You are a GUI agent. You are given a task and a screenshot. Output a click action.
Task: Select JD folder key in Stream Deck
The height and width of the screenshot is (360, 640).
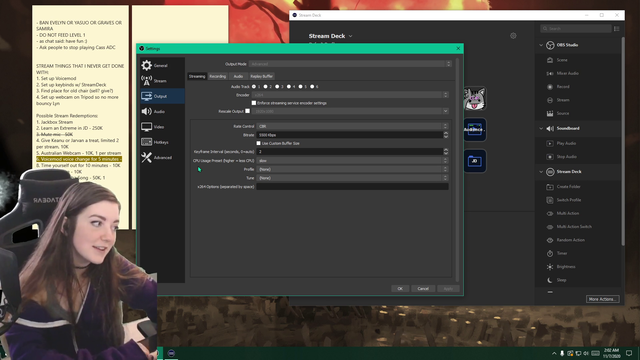[x=475, y=161]
